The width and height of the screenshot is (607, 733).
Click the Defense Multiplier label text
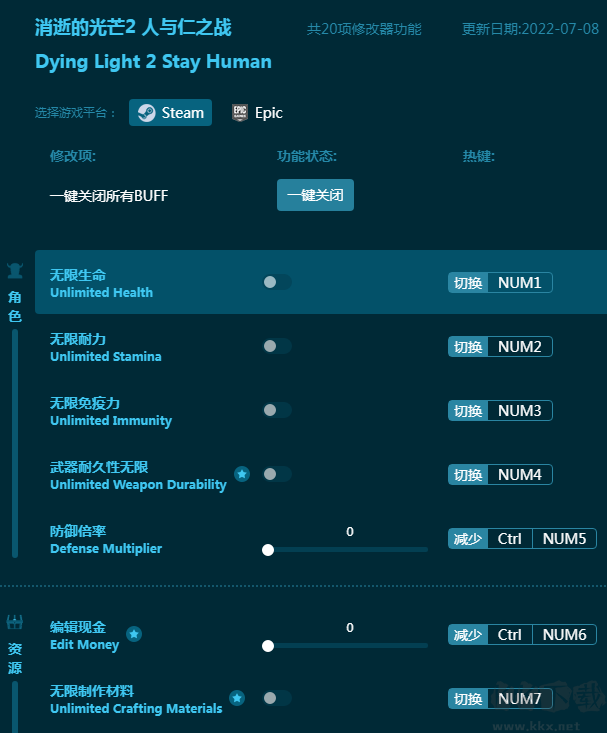click(106, 548)
